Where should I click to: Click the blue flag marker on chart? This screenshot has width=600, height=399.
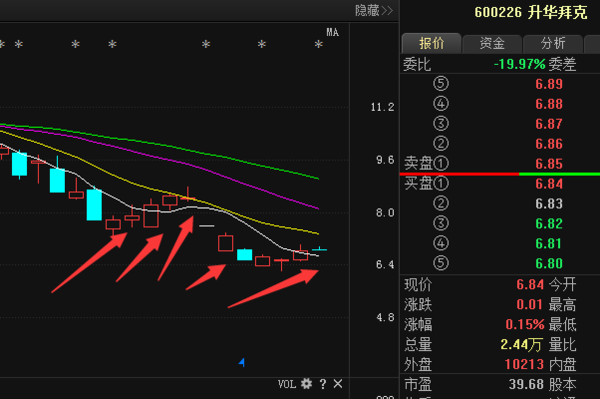242,362
